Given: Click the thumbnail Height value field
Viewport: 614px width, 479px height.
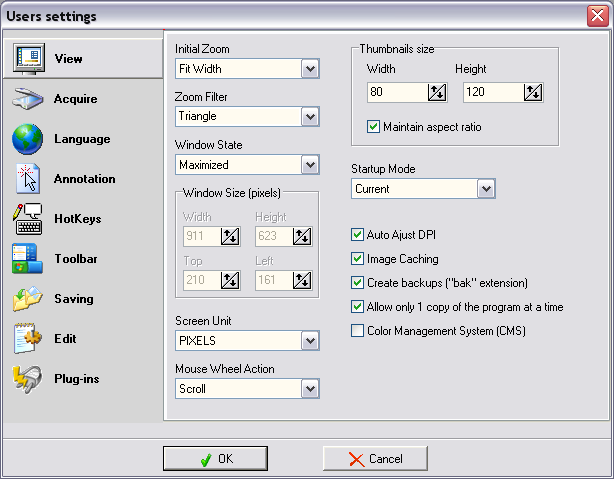Looking at the screenshot, I should pyautogui.click(x=493, y=92).
